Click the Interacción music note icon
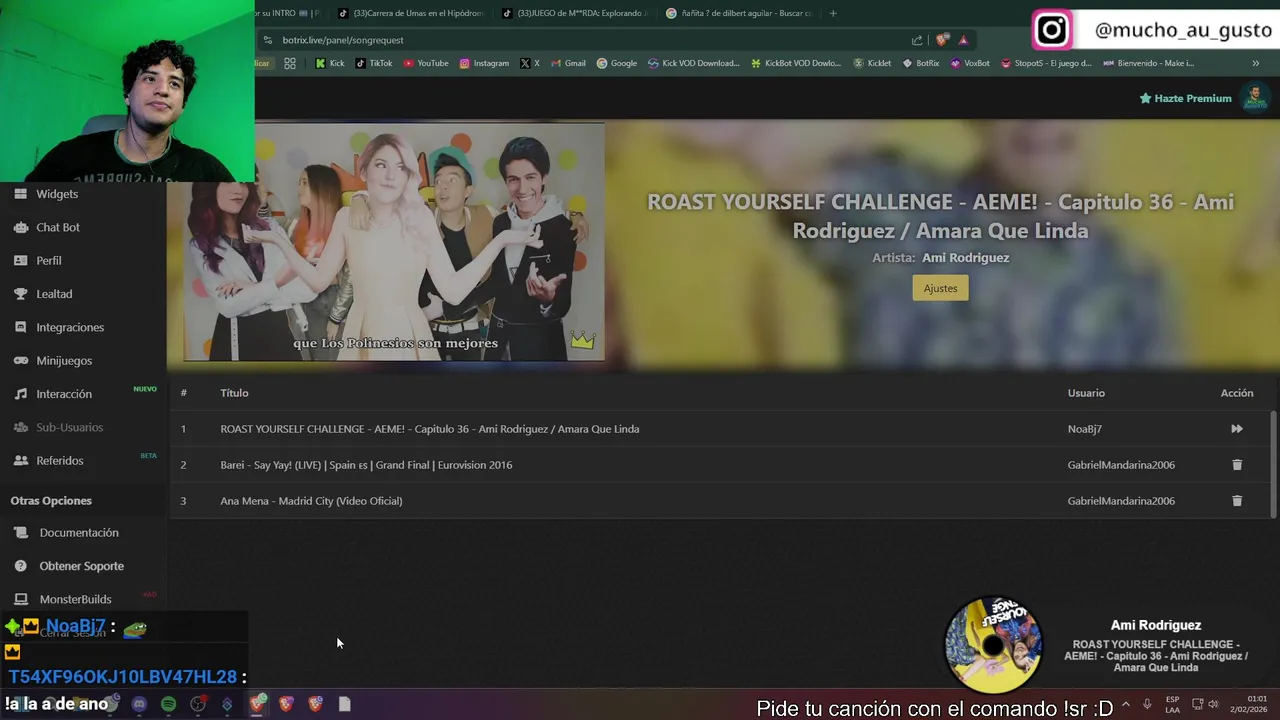 pos(20,394)
